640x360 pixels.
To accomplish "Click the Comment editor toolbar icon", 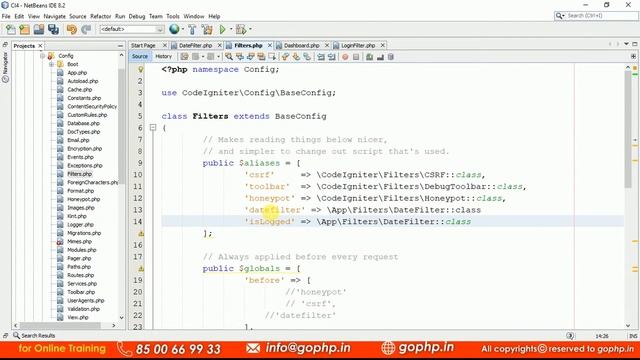I will point(369,57).
